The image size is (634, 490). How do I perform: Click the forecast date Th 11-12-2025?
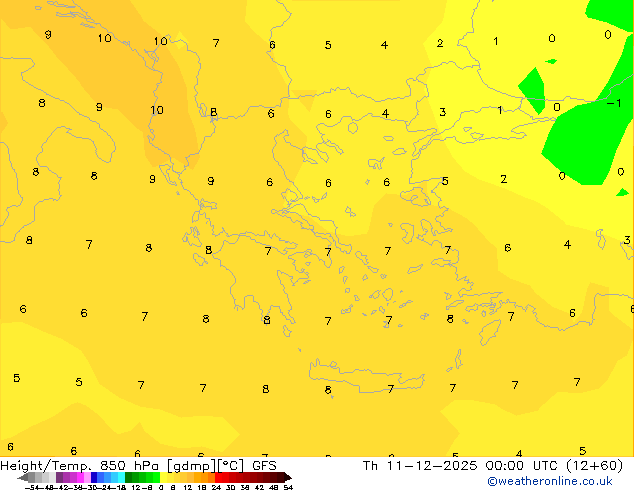tap(420, 466)
